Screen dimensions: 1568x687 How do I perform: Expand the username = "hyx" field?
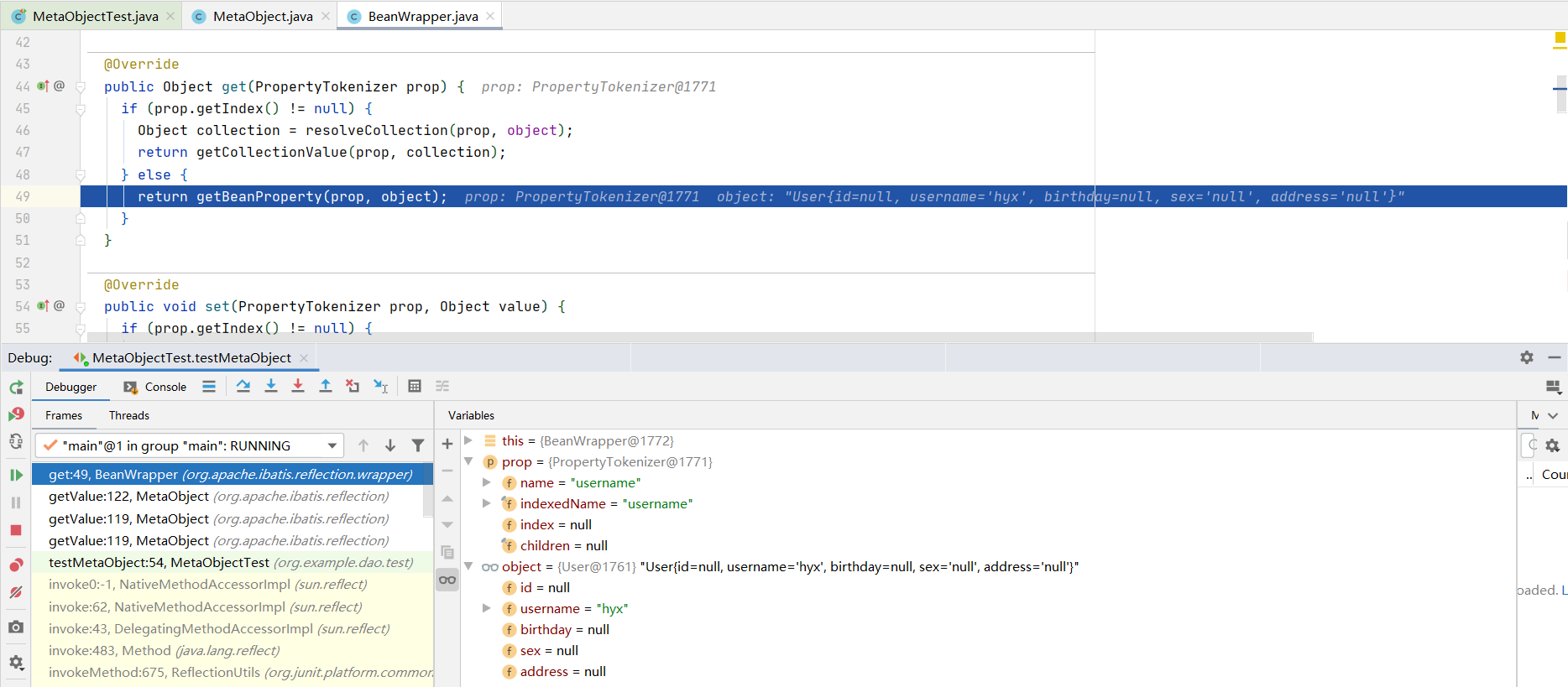[x=487, y=608]
